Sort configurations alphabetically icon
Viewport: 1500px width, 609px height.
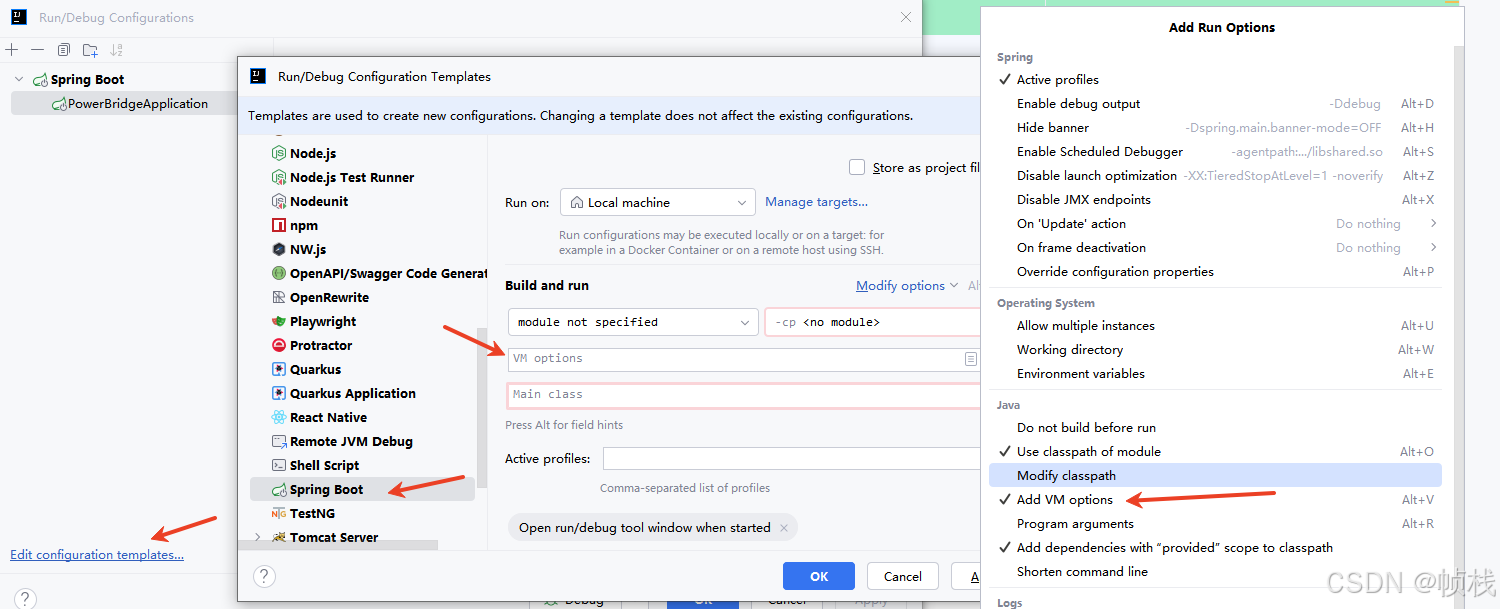[116, 50]
